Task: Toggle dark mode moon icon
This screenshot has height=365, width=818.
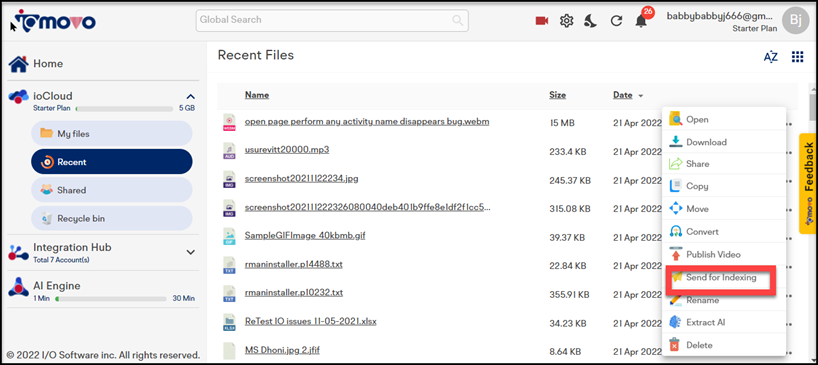Action: (591, 21)
